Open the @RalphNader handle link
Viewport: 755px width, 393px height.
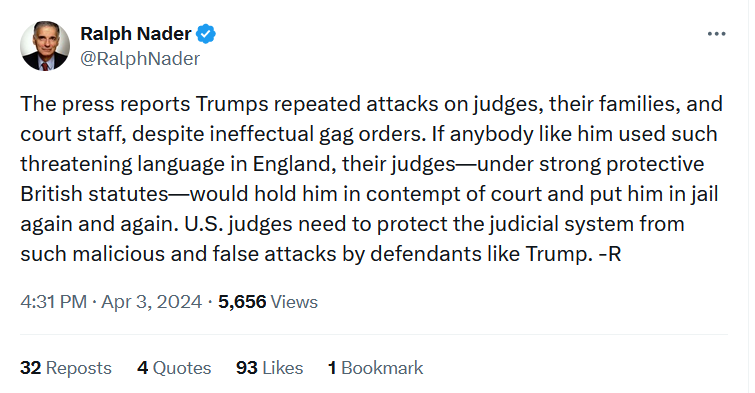(x=140, y=59)
